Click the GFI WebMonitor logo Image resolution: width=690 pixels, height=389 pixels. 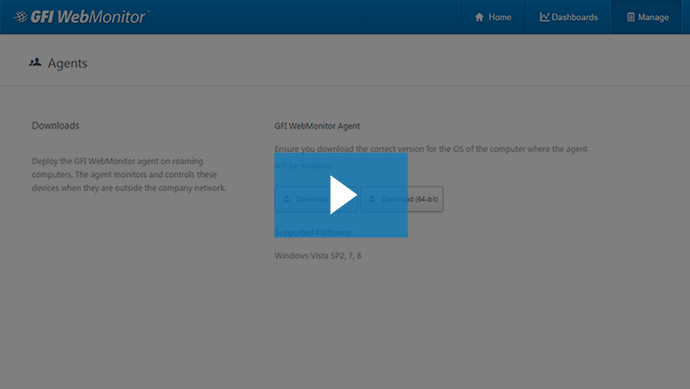click(x=81, y=17)
